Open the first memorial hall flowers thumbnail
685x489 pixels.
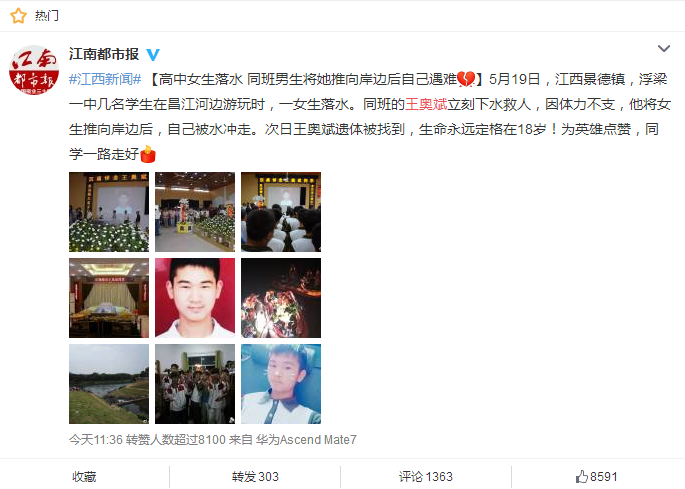pos(109,212)
